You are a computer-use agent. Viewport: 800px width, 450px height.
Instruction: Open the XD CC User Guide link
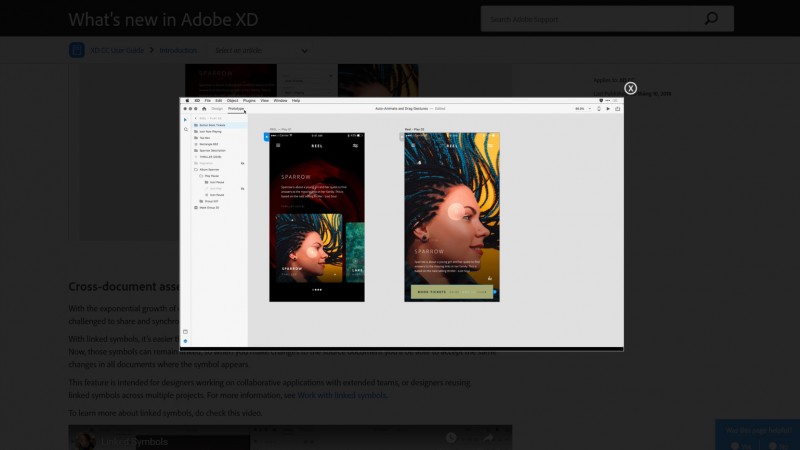[117, 51]
